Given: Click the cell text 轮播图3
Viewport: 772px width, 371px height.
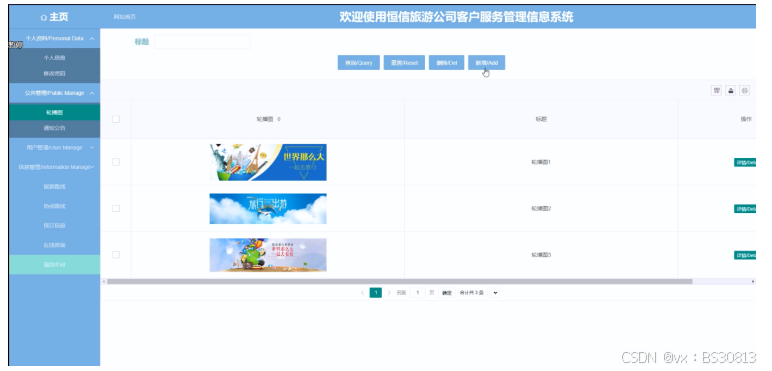Looking at the screenshot, I should 541,255.
